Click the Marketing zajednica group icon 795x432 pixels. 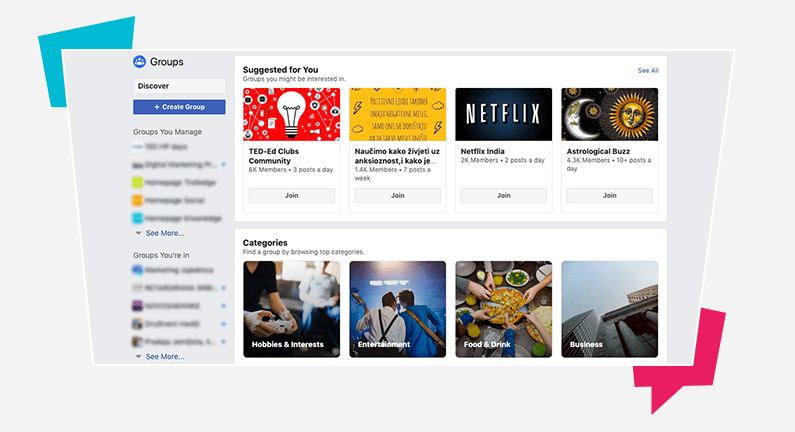pos(137,270)
